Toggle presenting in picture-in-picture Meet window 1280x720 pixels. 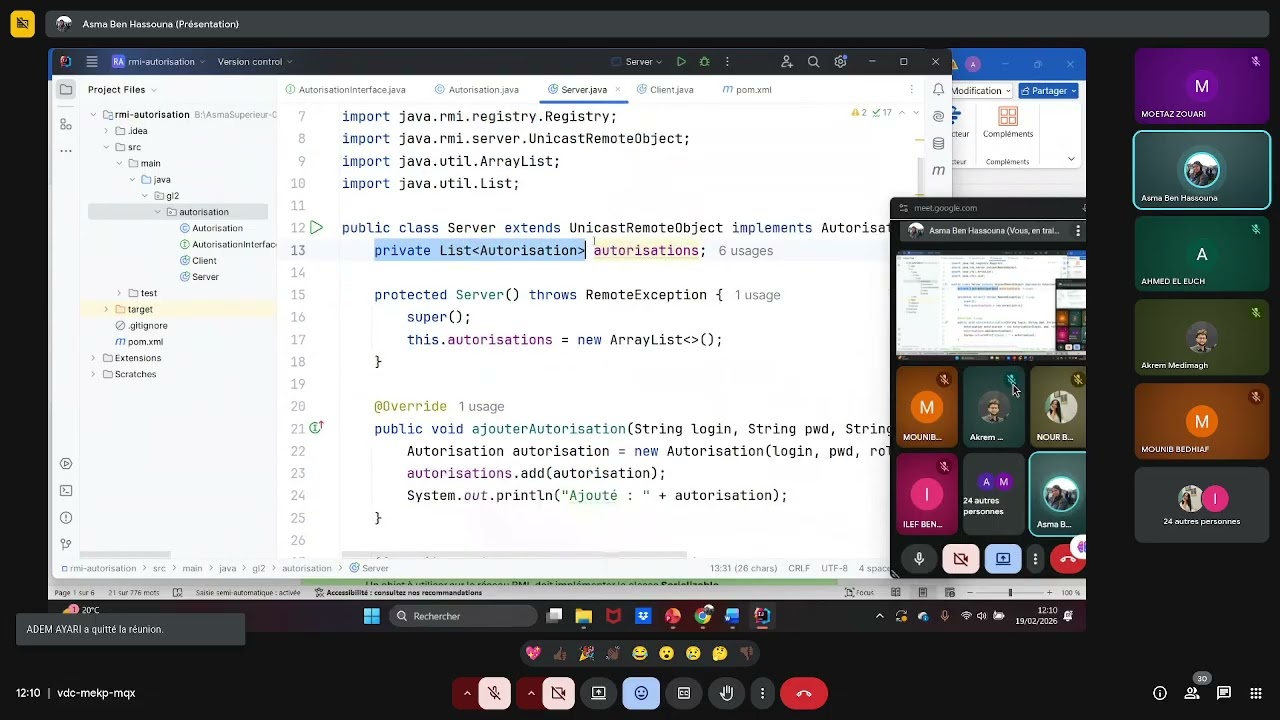pyautogui.click(x=1003, y=559)
